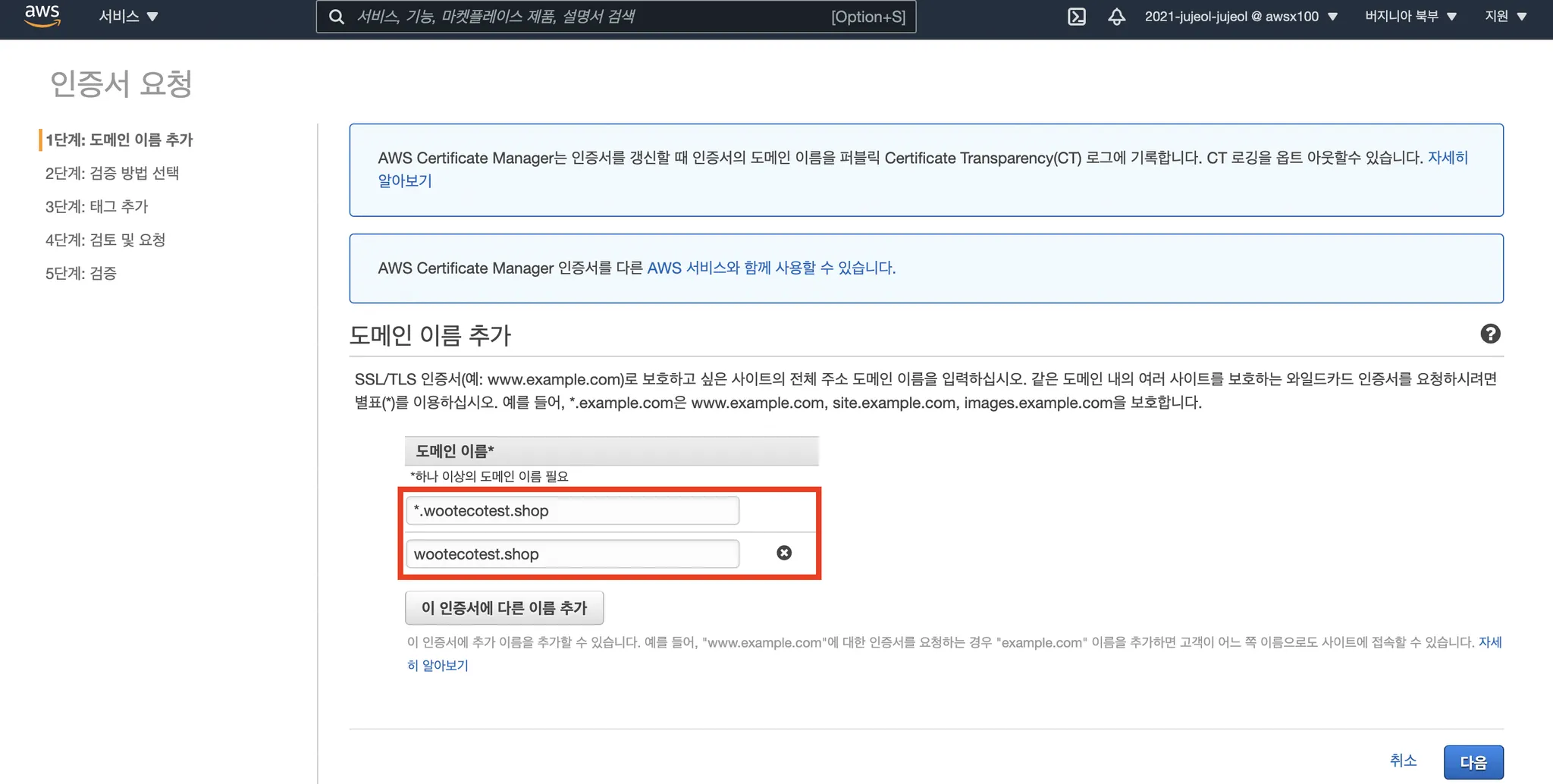
Task: Focus the AWS services search box
Action: (x=616, y=17)
